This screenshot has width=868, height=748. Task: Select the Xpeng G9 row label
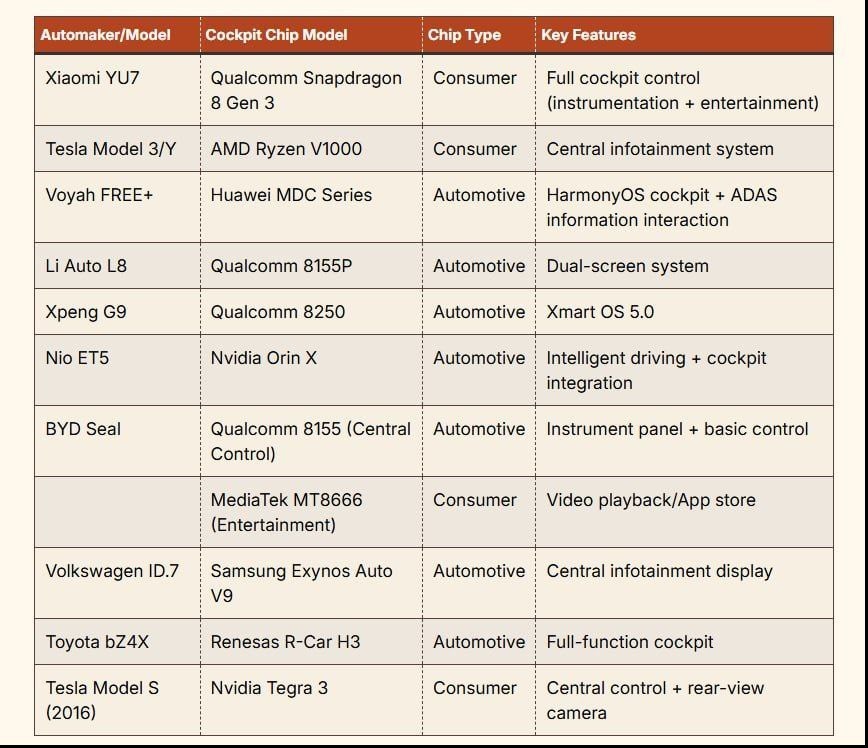pyautogui.click(x=117, y=312)
